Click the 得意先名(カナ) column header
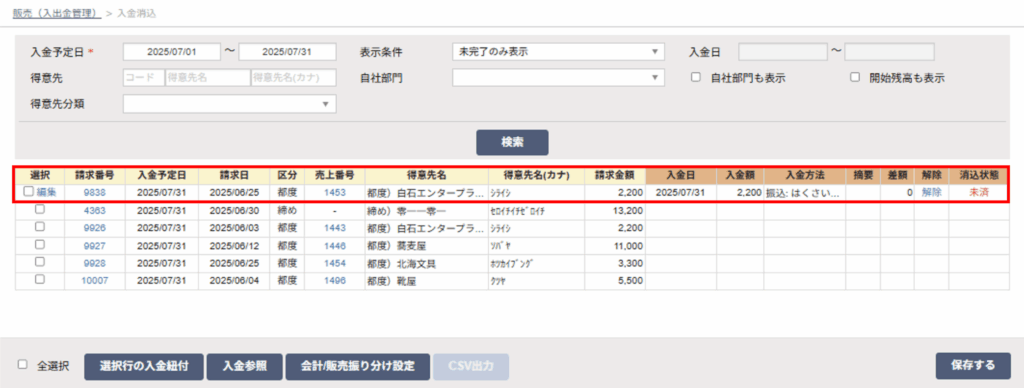Viewport: 1024px width, 388px height. tap(536, 176)
